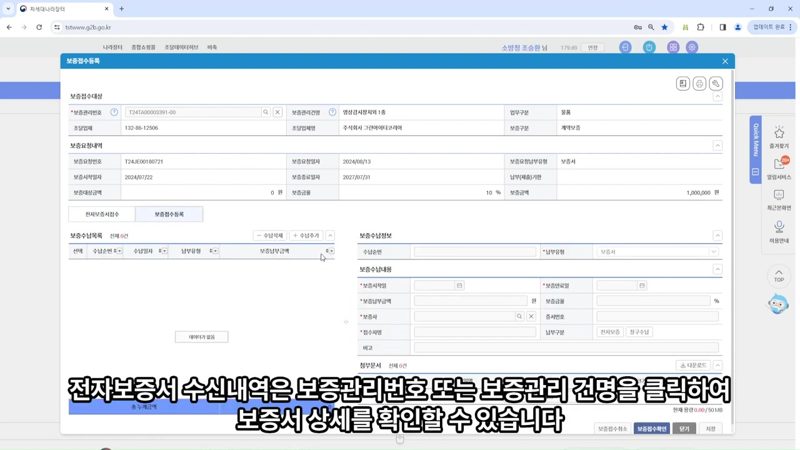Bookmark this page with browser star icon

point(664,28)
